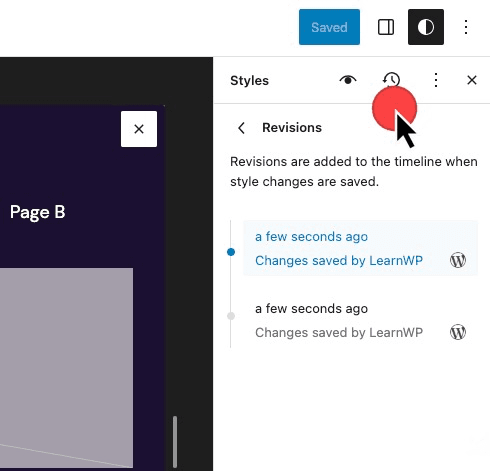The image size is (490, 471).
Task: Click the avatar icon on the gray revision
Action: [x=458, y=332]
